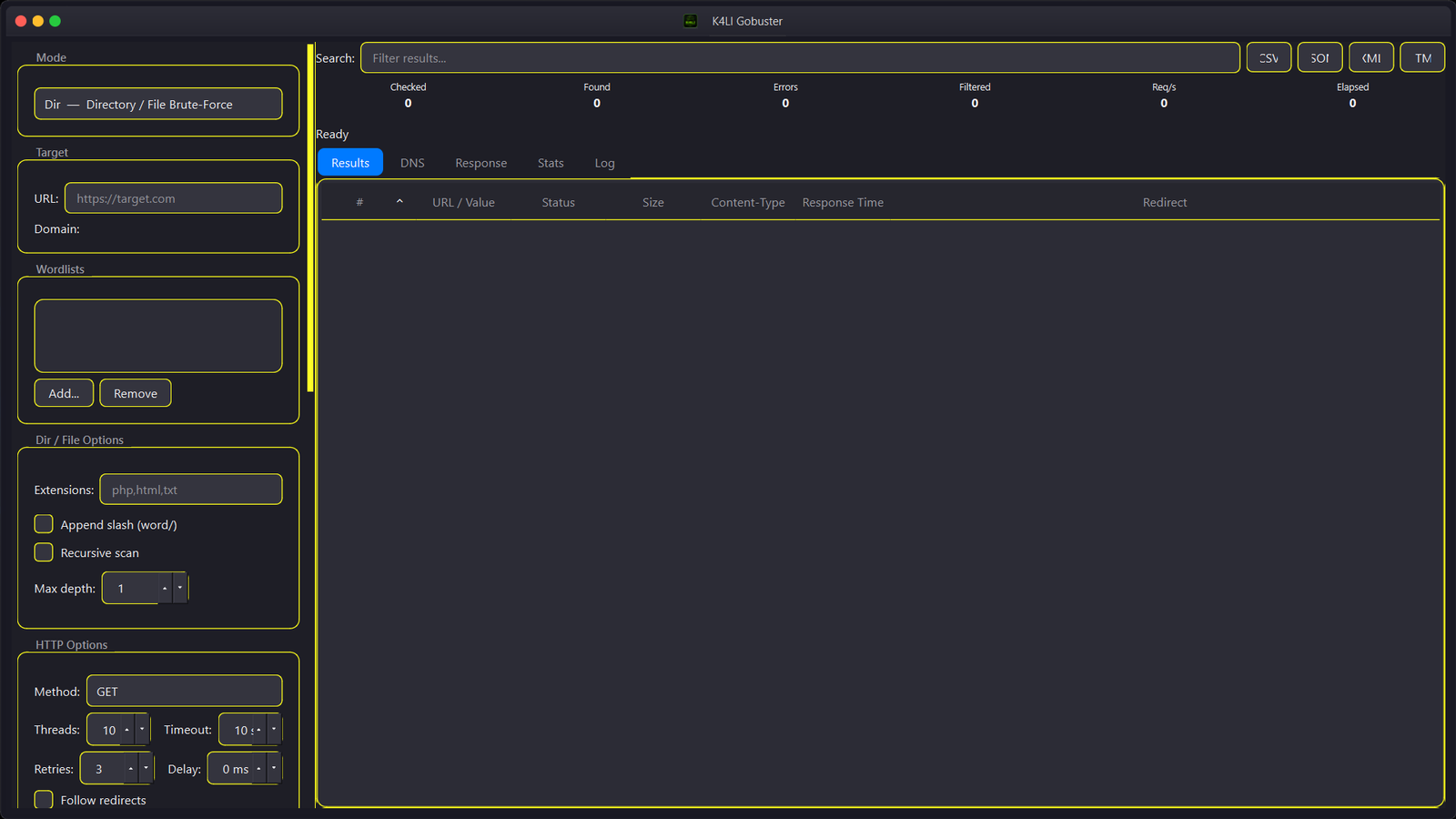Click the left panel vertical scrollbar
The width and height of the screenshot is (1456, 819).
(x=310, y=218)
